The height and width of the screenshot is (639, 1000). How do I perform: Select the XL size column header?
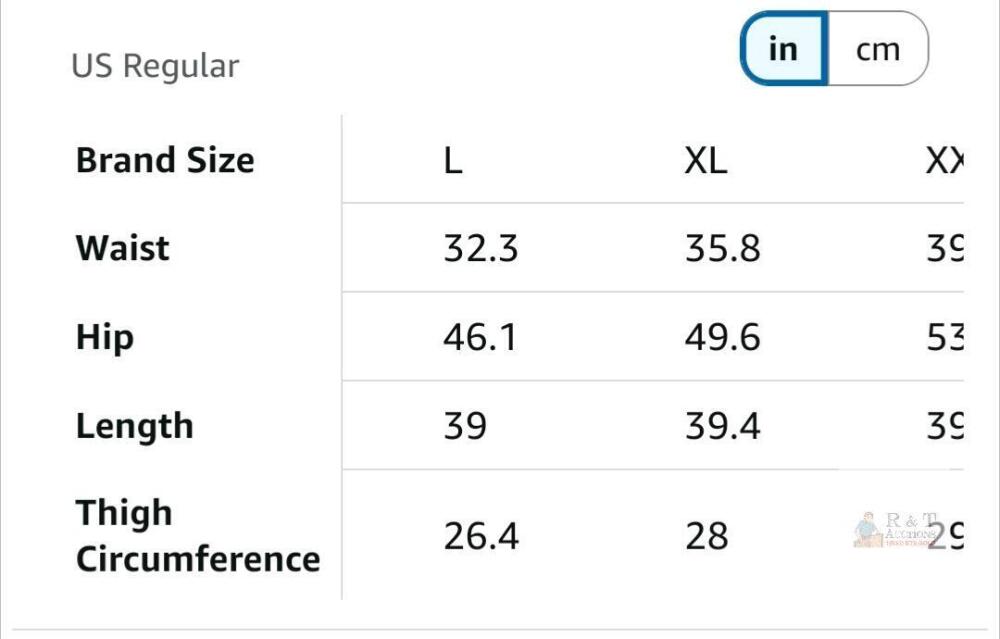[x=705, y=160]
